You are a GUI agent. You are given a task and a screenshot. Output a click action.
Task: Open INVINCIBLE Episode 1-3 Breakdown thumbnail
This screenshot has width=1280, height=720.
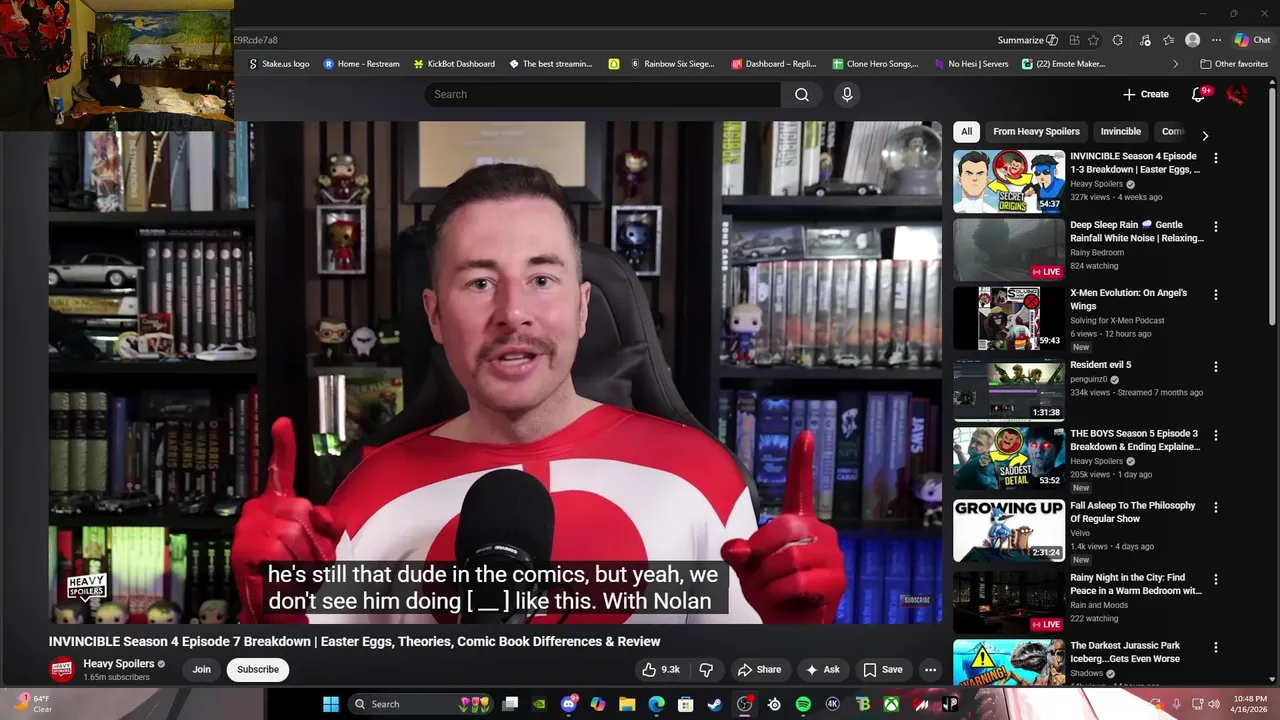(x=1009, y=181)
